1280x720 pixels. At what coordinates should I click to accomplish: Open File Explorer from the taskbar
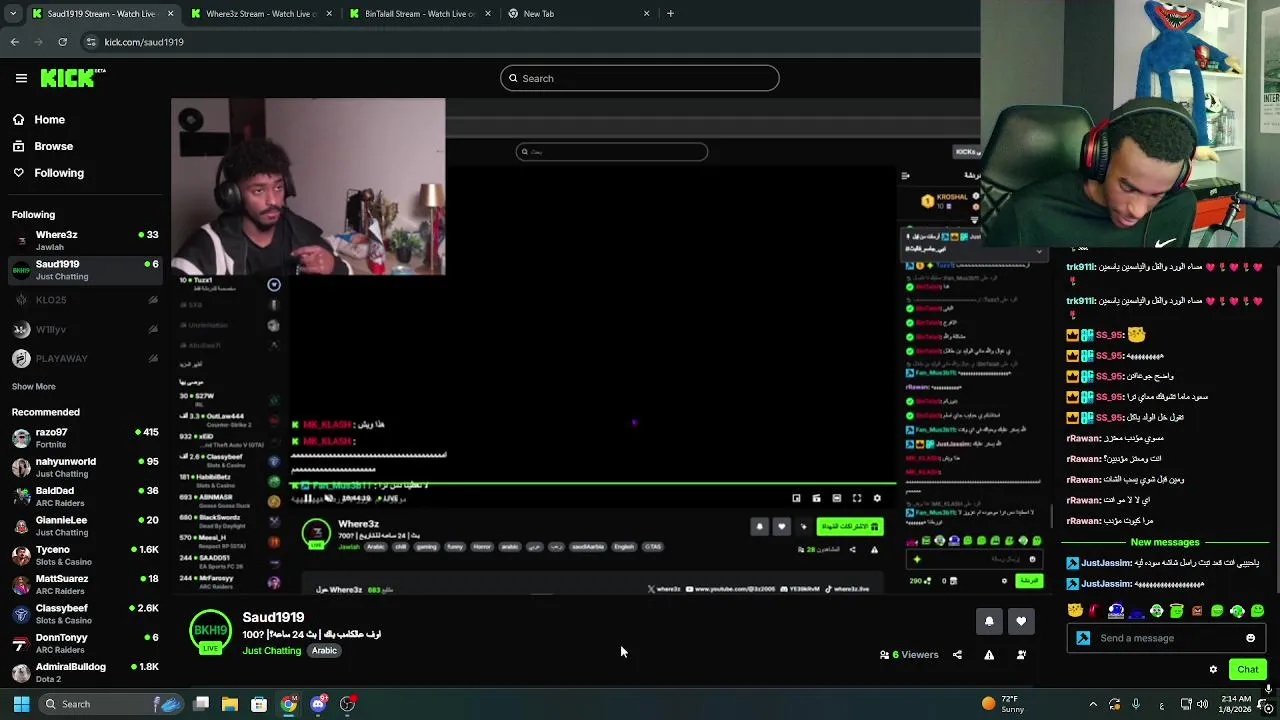(230, 704)
